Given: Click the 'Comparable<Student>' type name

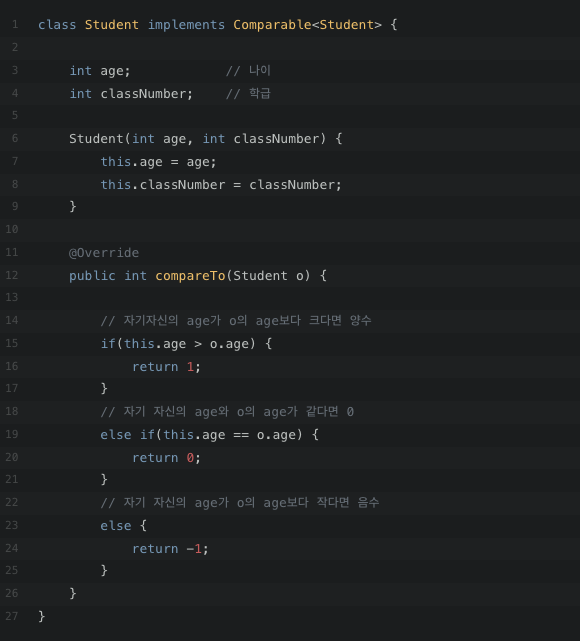Looking at the screenshot, I should pyautogui.click(x=307, y=25).
